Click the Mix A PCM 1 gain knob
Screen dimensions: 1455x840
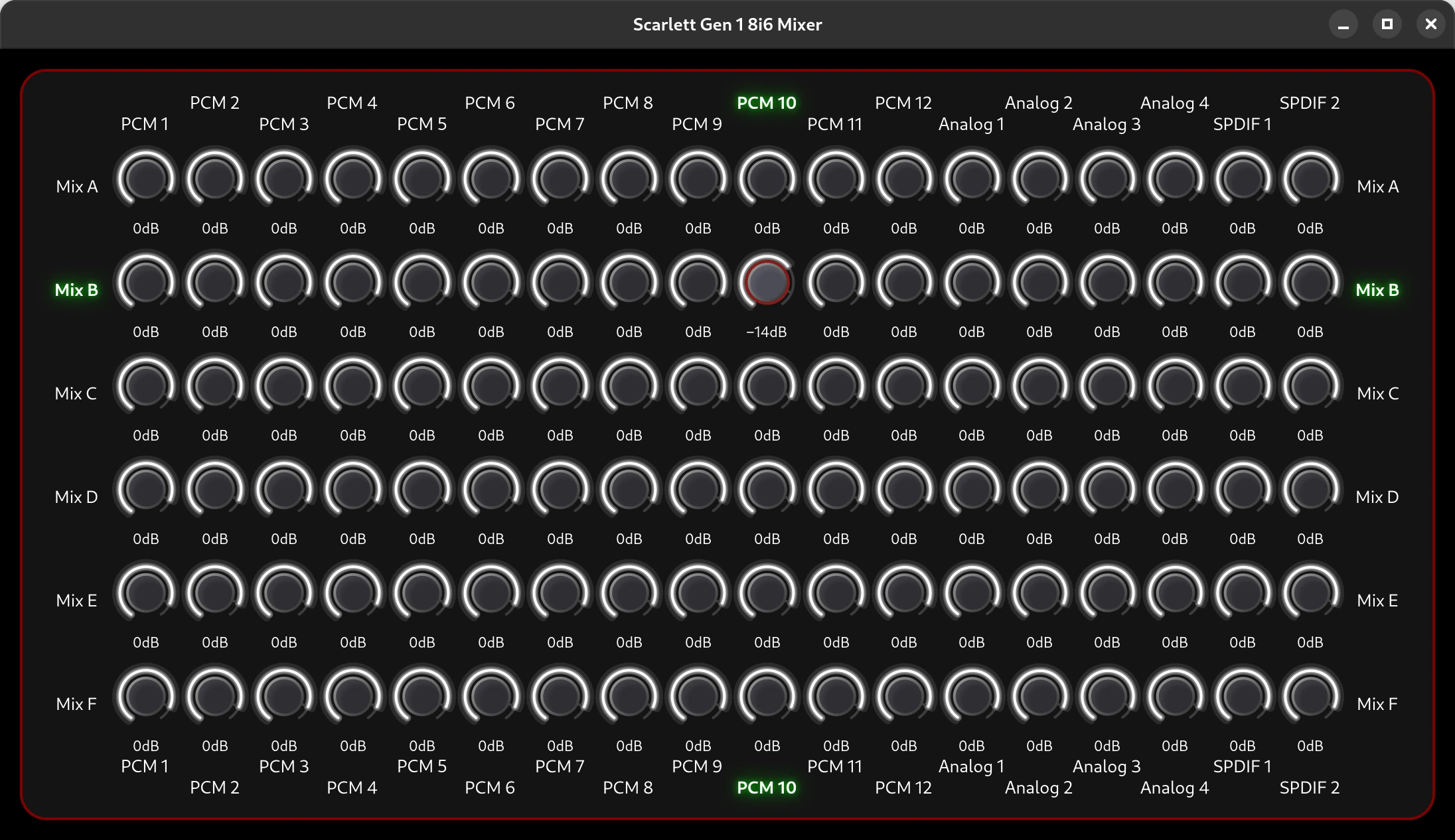click(146, 178)
